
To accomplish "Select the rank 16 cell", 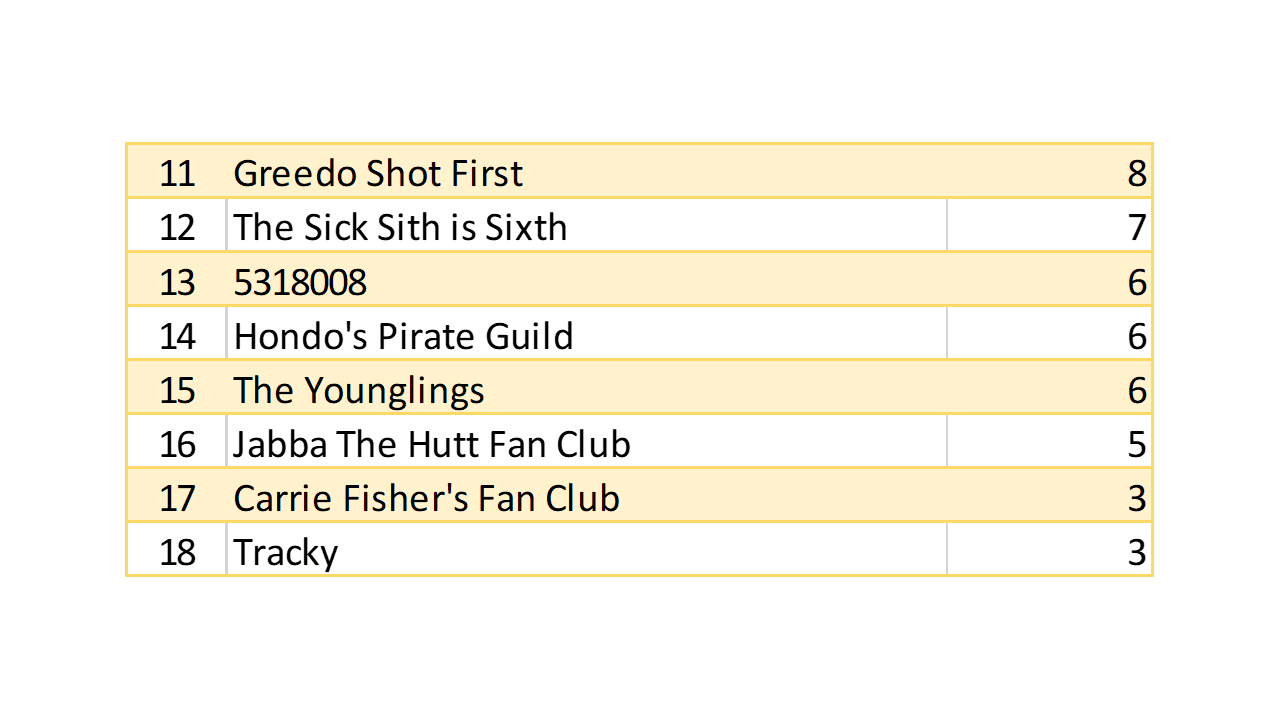I will (x=177, y=443).
